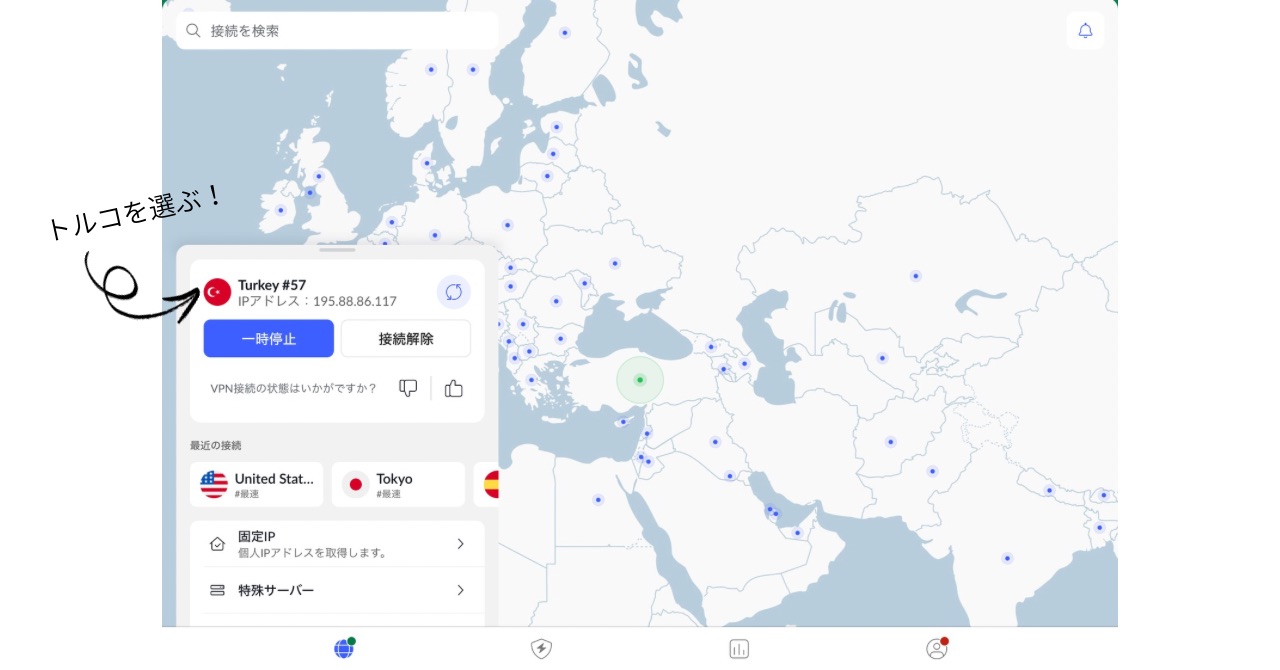
Task: Select Tokyo from recent connections
Action: (x=398, y=485)
